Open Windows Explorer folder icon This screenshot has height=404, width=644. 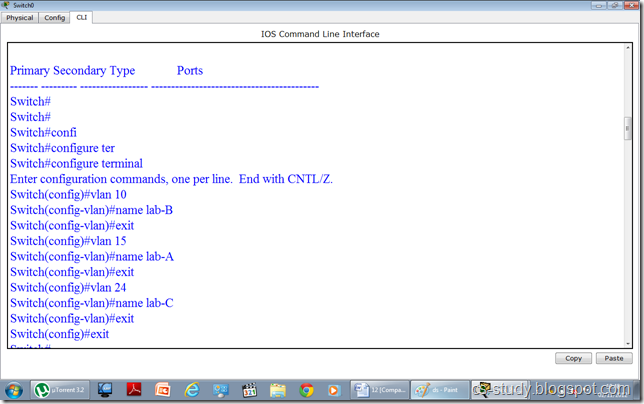pos(278,390)
